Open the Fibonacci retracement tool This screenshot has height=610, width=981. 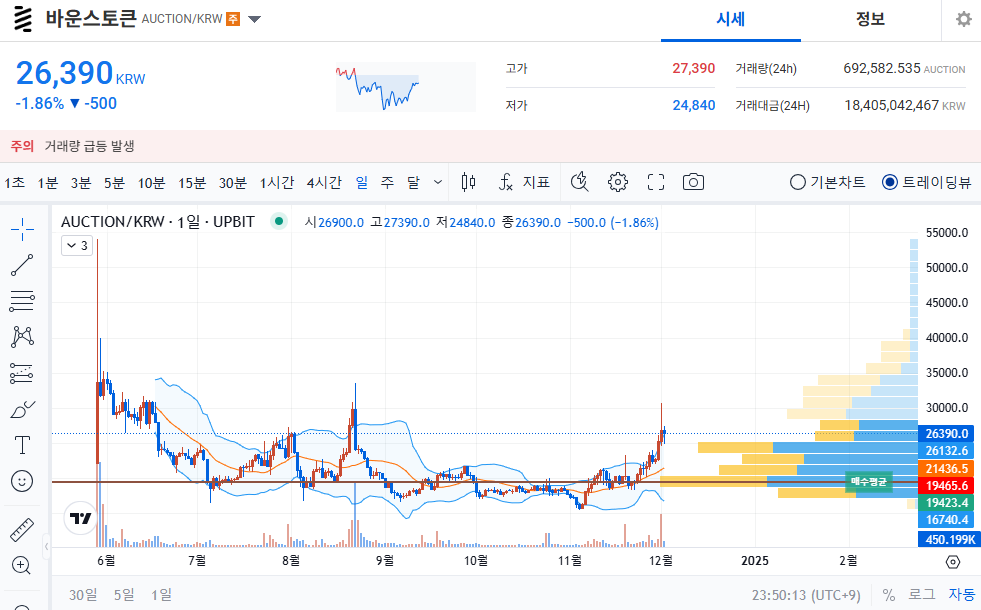coord(22,301)
